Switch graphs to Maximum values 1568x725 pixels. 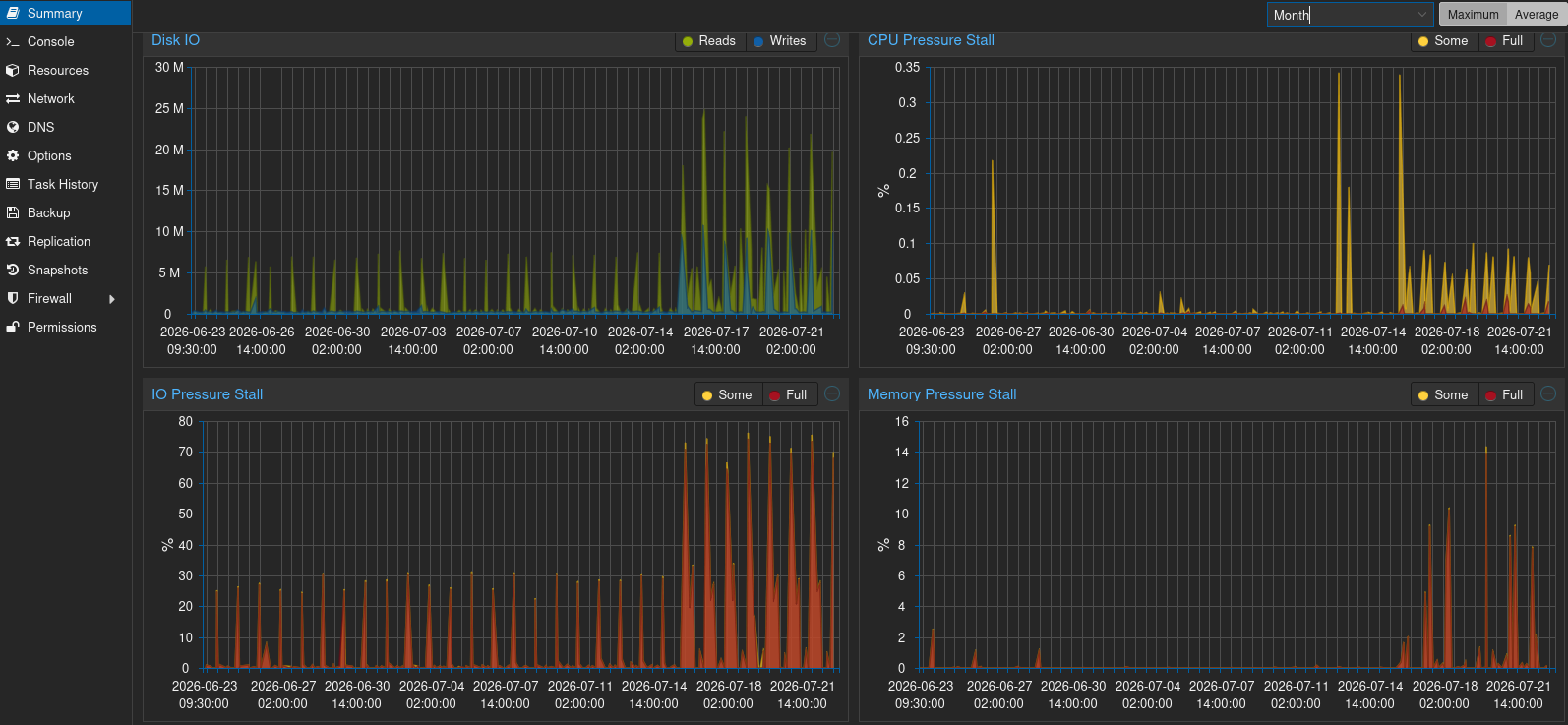tap(1473, 15)
